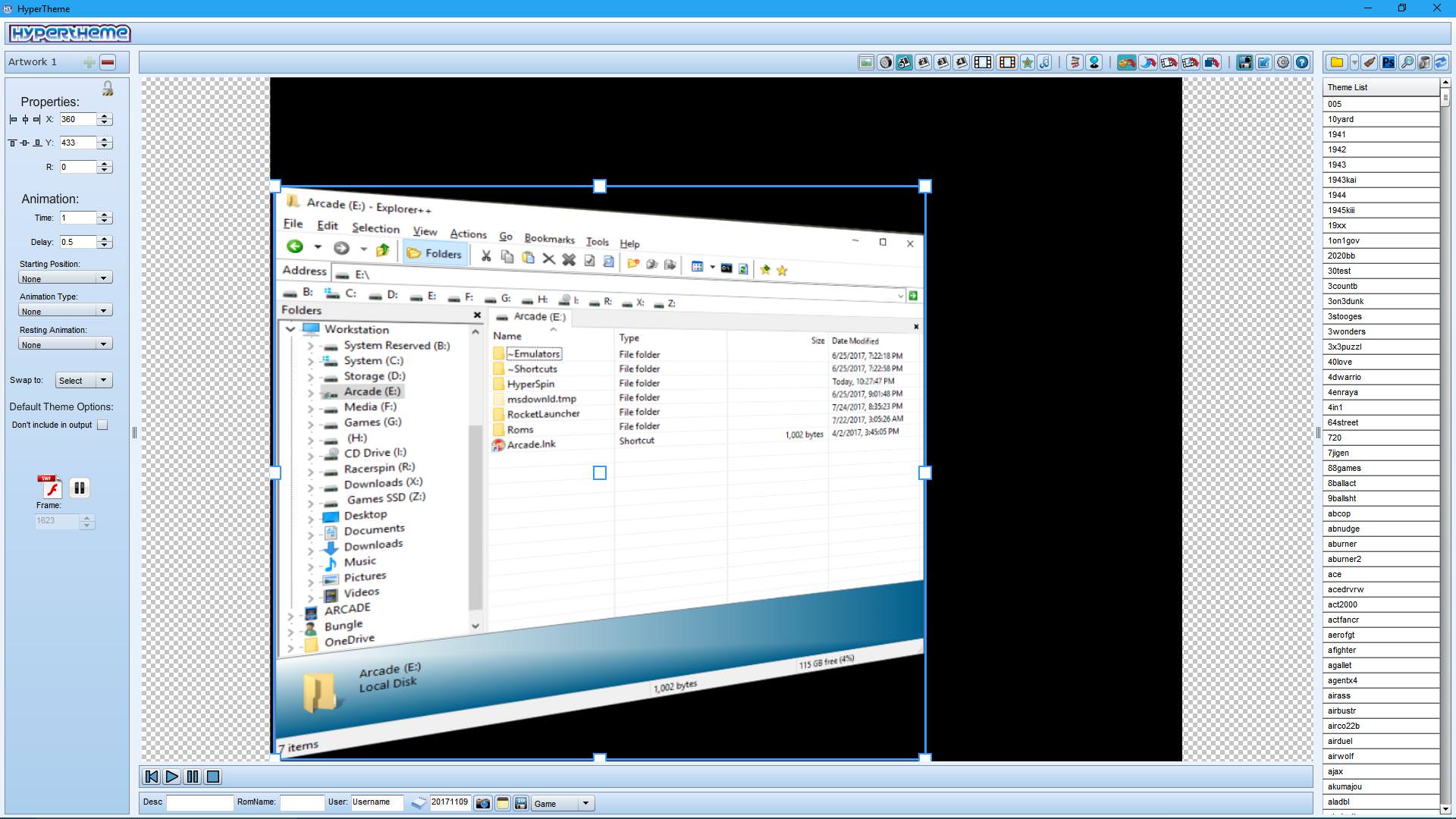Open the Starting Position dropdown
Image resolution: width=1456 pixels, height=819 pixels.
(65, 278)
